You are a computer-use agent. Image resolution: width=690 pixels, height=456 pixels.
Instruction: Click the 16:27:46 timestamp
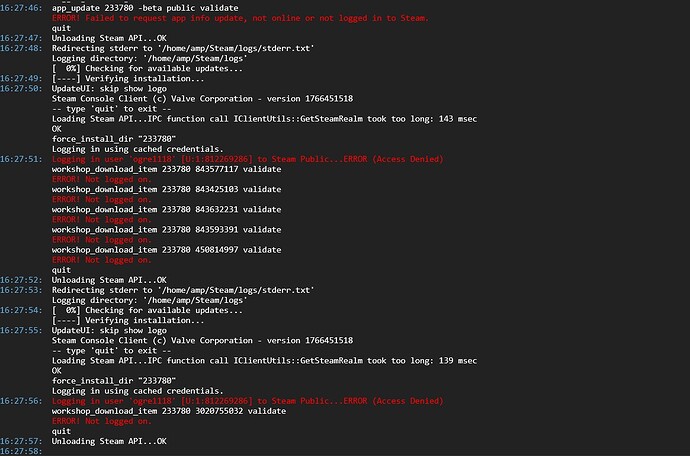coord(22,8)
